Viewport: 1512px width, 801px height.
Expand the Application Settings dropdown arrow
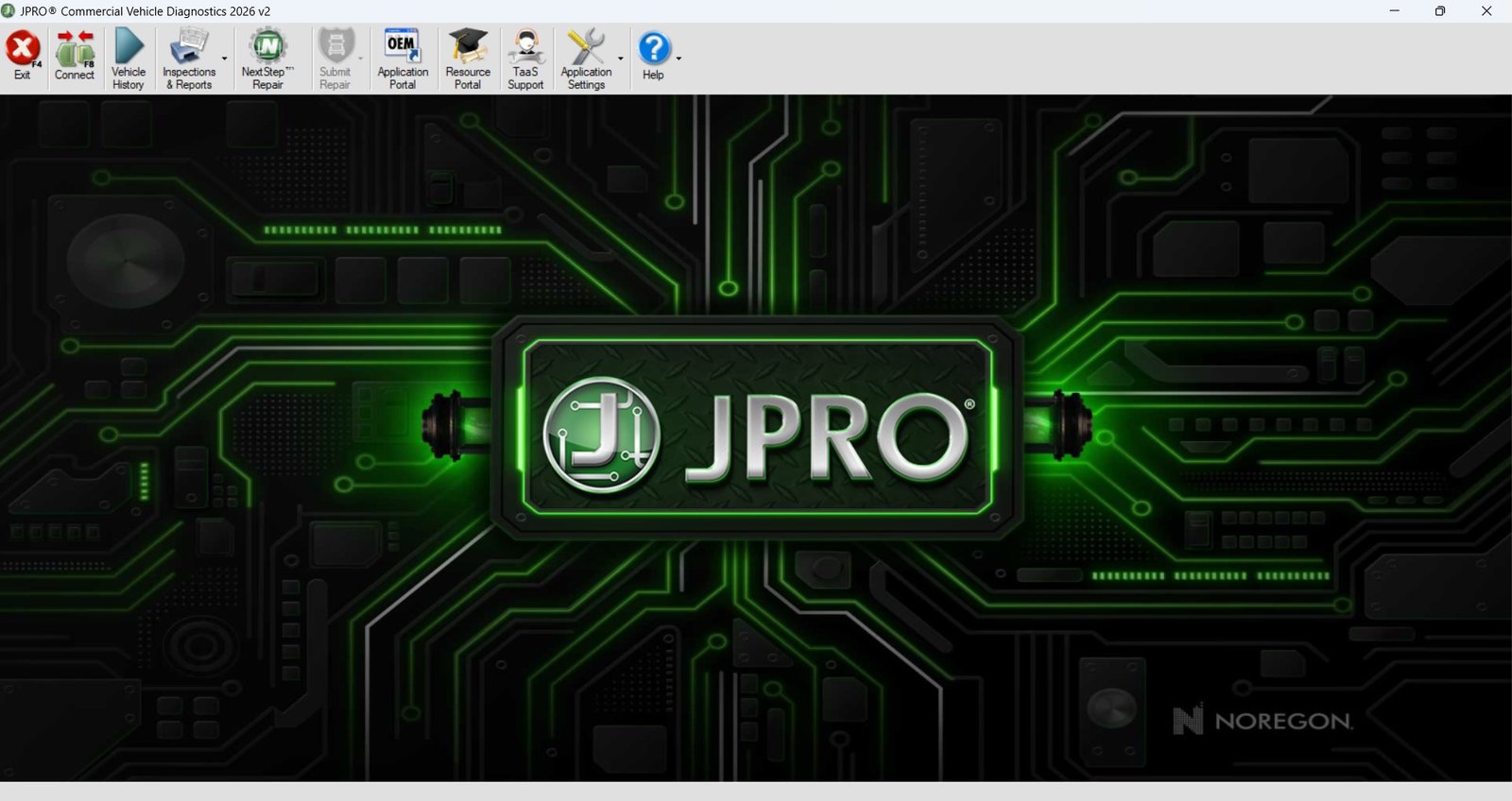[621, 59]
